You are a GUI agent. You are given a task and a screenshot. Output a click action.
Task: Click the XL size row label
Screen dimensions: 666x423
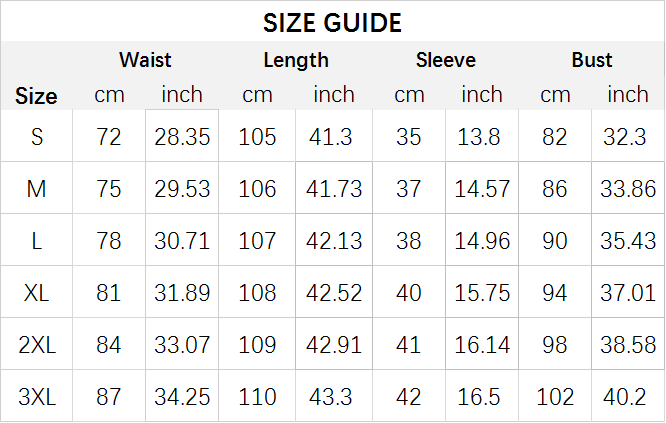coord(37,293)
